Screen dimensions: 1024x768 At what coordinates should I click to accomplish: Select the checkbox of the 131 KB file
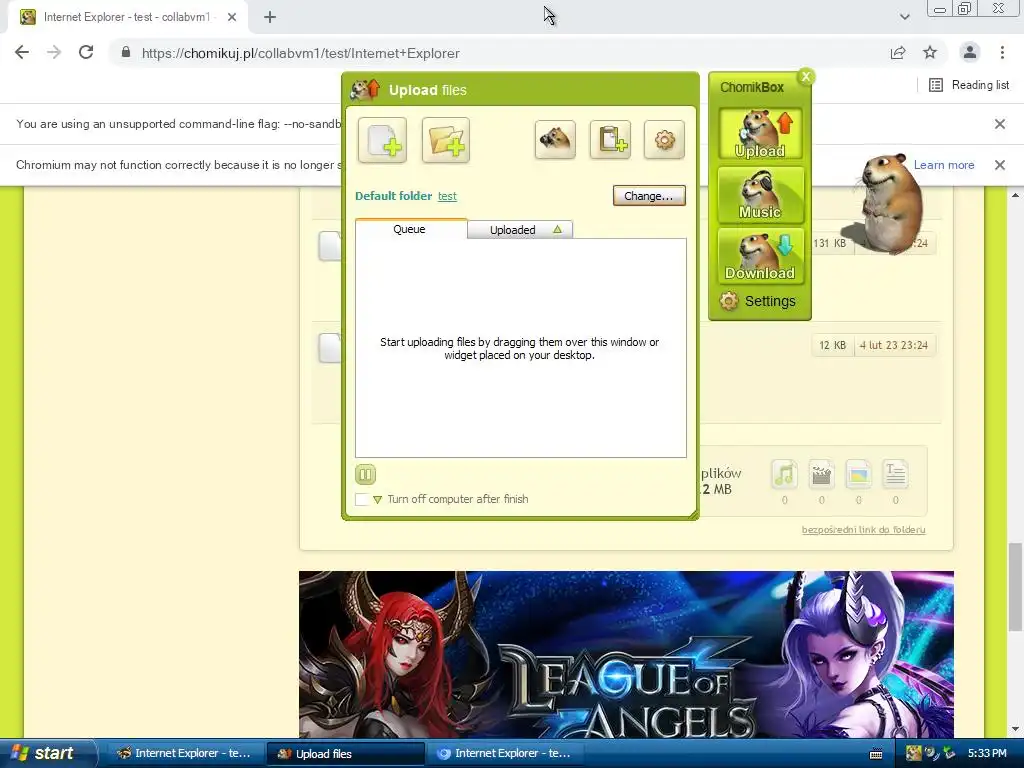[x=330, y=246]
